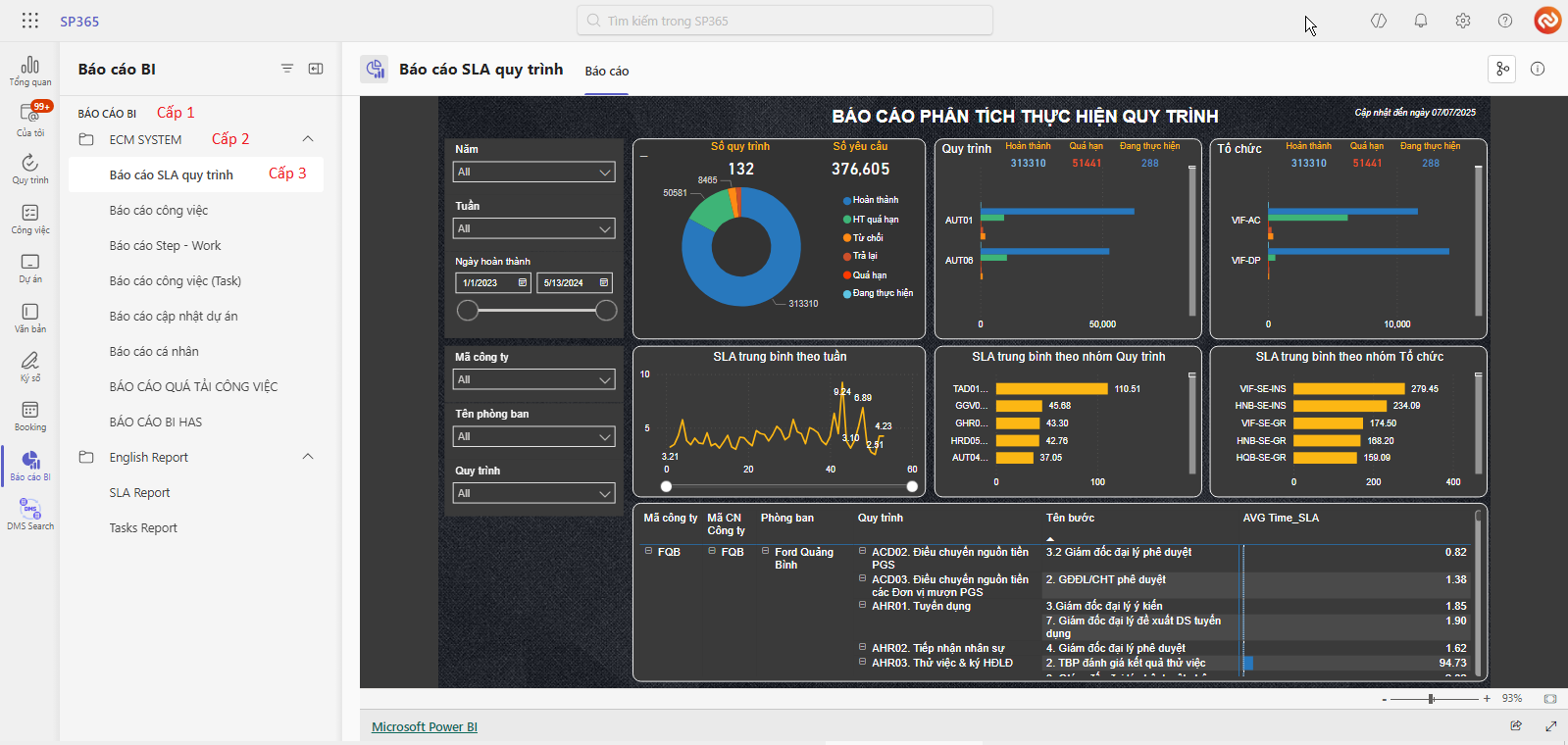Open the Ký số sidebar icon
This screenshot has width=1568, height=745.
pyautogui.click(x=30, y=366)
